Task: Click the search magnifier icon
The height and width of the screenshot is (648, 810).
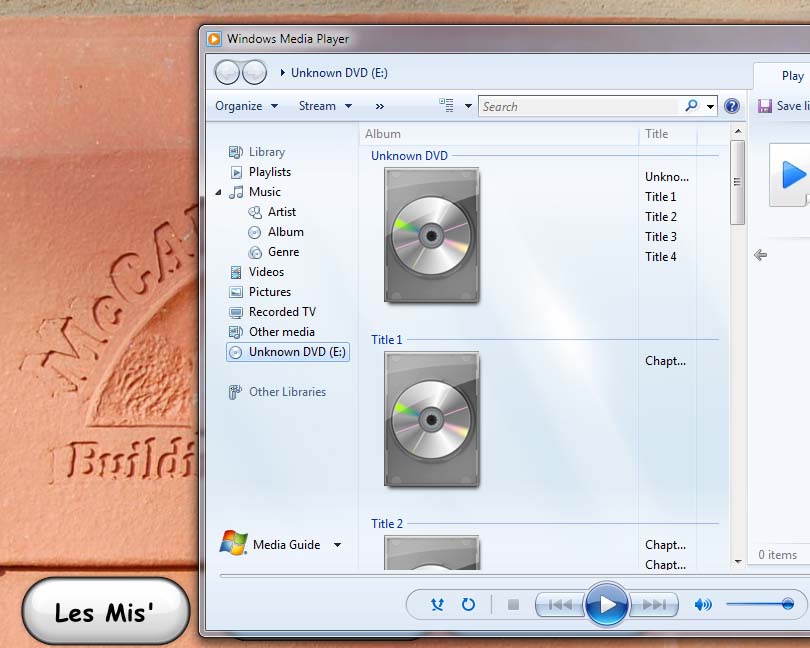Action: [691, 106]
